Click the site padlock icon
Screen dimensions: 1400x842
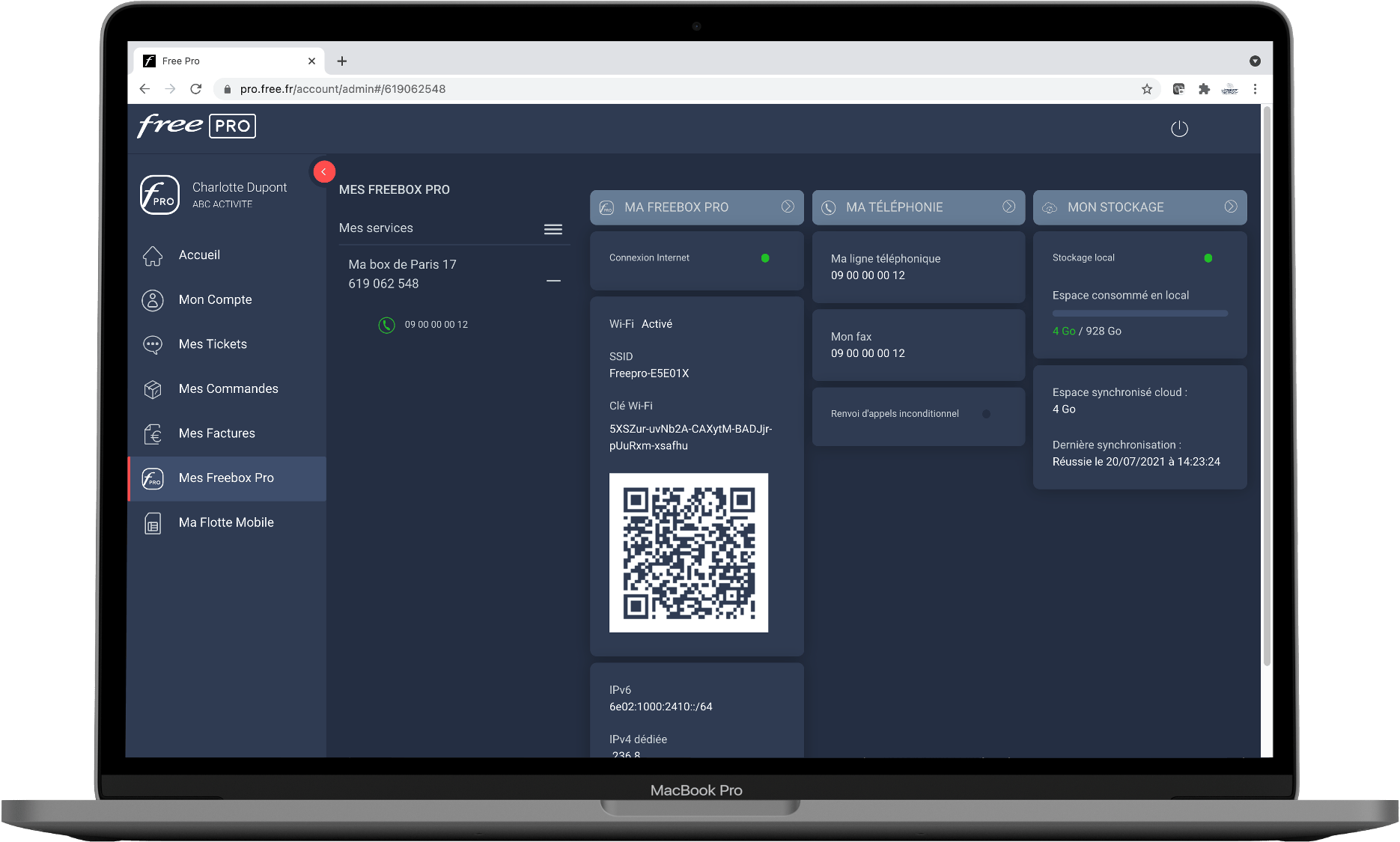point(228,89)
